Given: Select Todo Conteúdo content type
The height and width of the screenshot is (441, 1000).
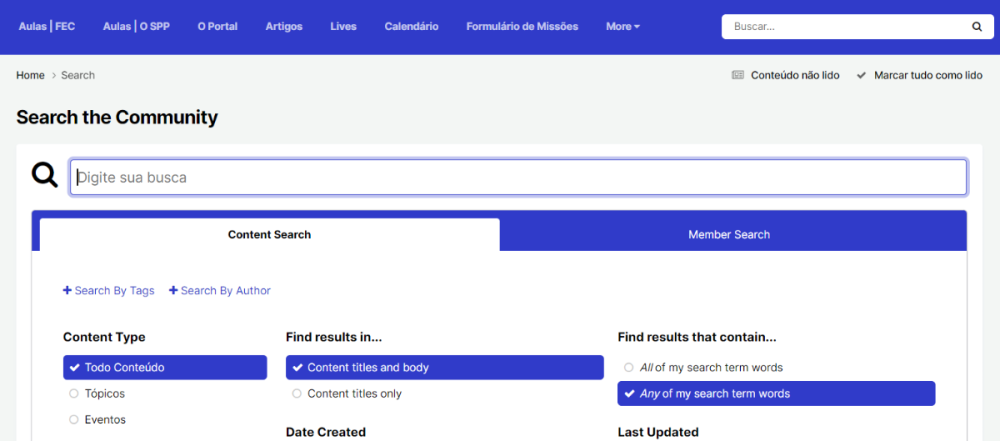Looking at the screenshot, I should pyautogui.click(x=164, y=368).
